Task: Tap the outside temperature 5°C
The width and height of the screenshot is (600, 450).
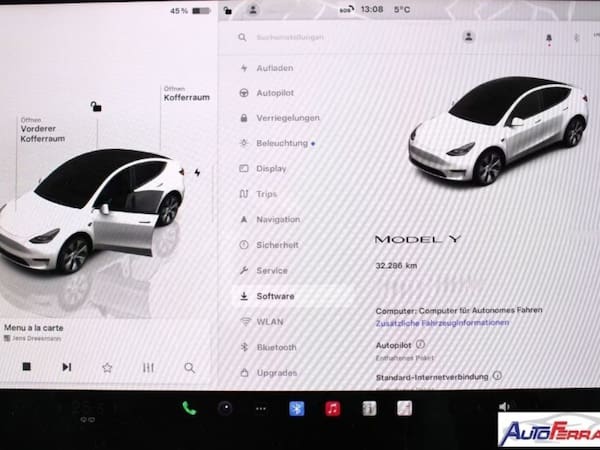Action: click(402, 10)
